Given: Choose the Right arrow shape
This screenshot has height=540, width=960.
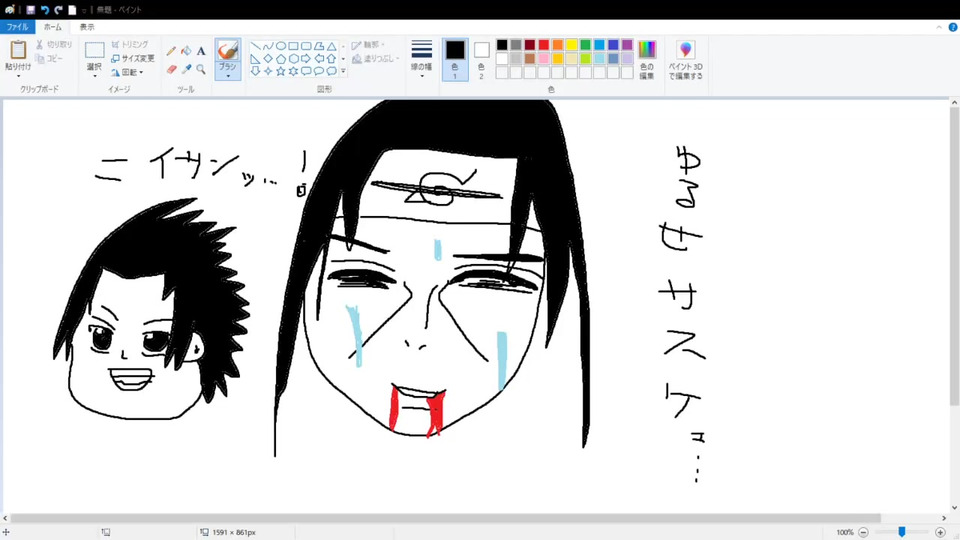Looking at the screenshot, I should click(306, 59).
